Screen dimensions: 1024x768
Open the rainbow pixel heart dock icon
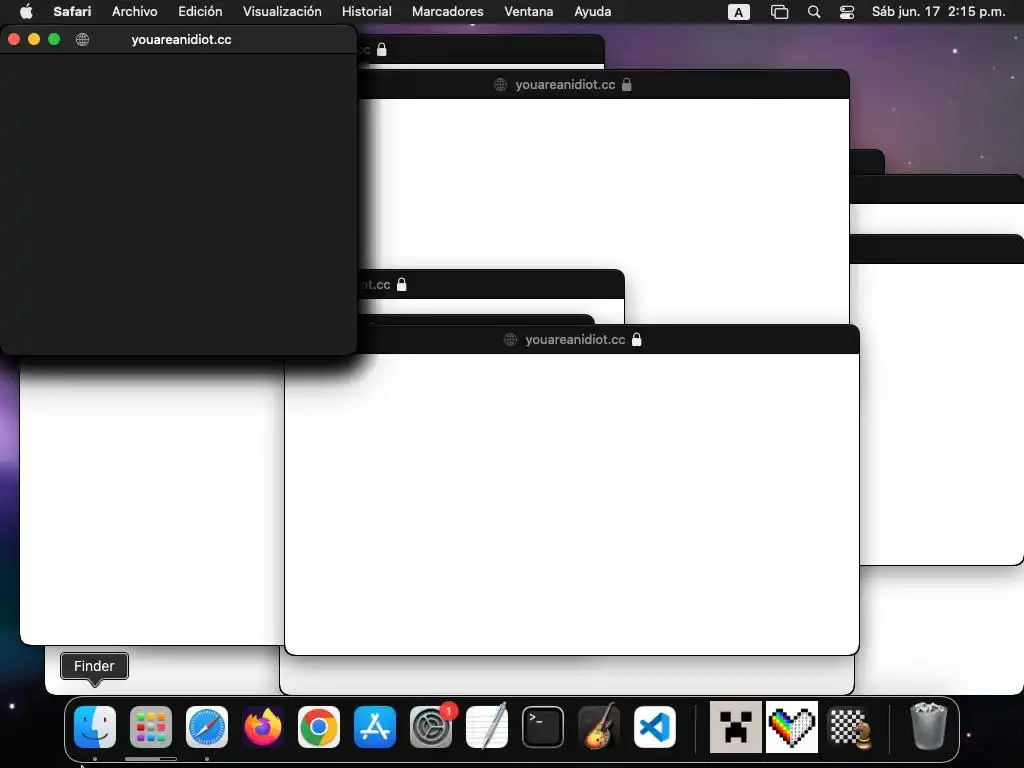pos(792,727)
